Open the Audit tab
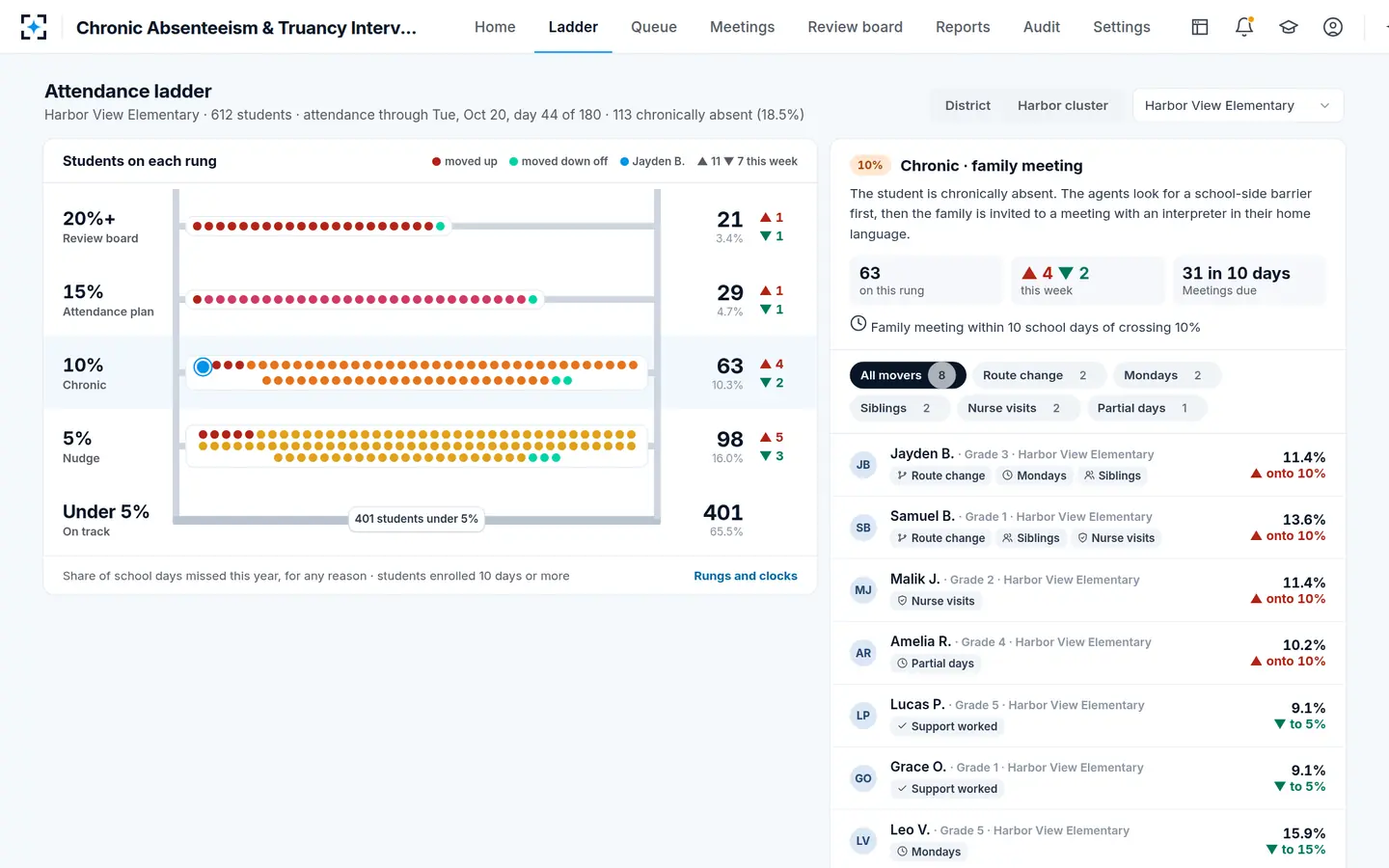The height and width of the screenshot is (868, 1389). [x=1042, y=27]
